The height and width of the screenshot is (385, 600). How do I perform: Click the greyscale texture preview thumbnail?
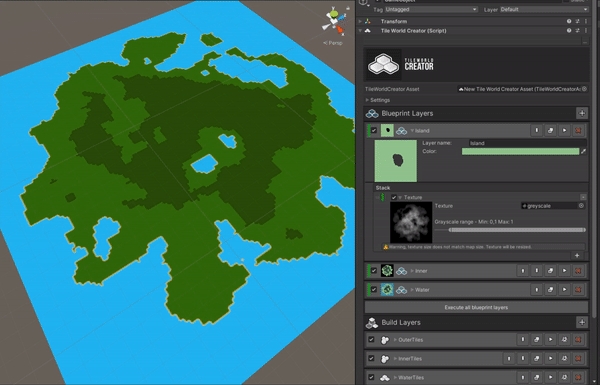(x=411, y=222)
